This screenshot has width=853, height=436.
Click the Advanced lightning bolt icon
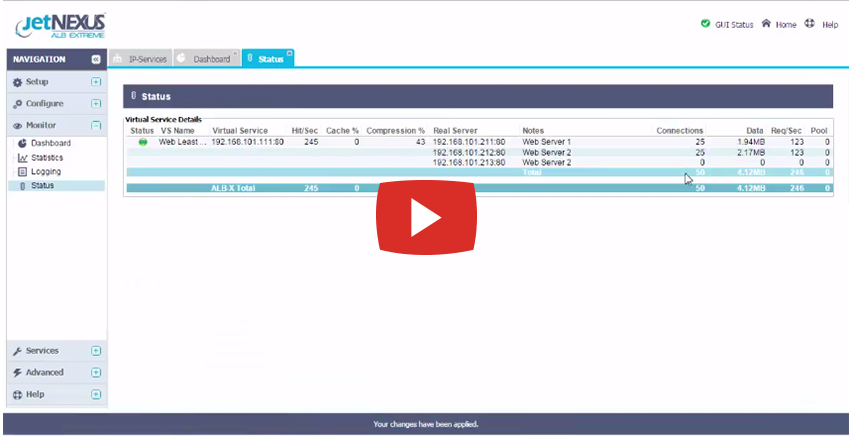point(17,373)
